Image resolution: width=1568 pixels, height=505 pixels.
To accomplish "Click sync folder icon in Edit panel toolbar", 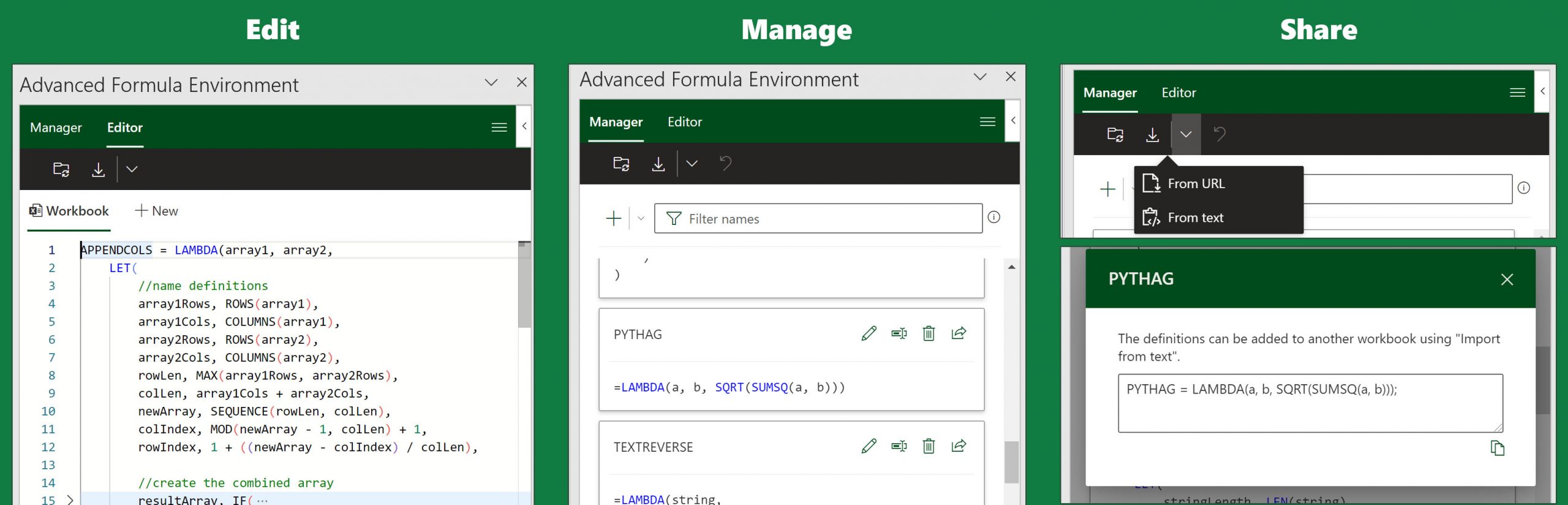I will pos(61,169).
